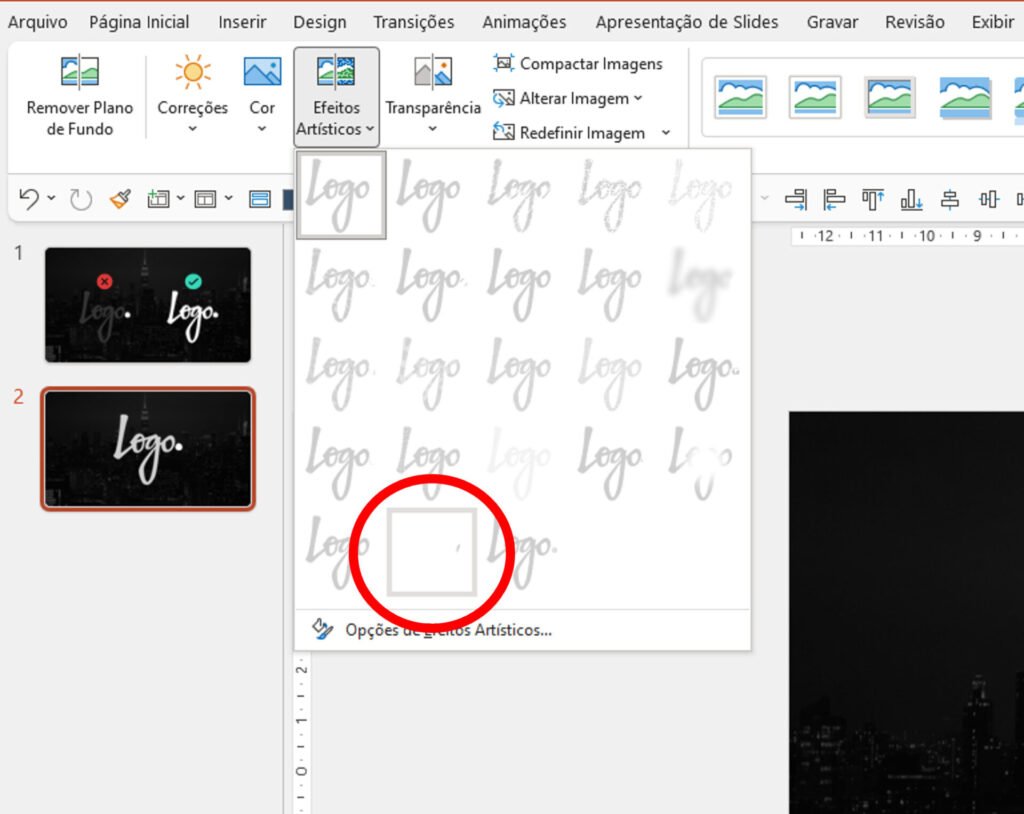Align objects to bottom icon
This screenshot has width=1024, height=814.
click(911, 199)
